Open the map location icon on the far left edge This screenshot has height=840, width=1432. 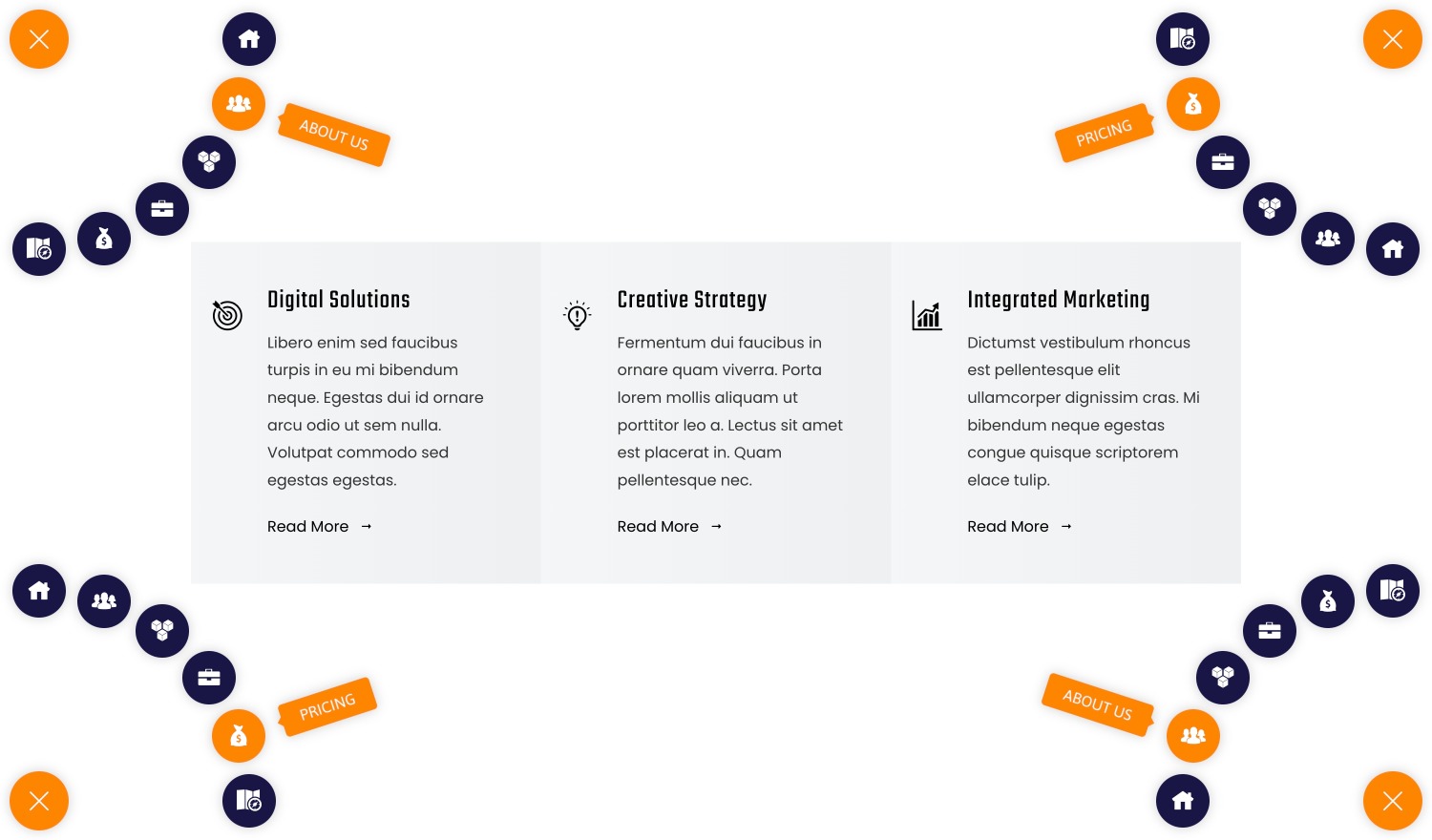(38, 249)
